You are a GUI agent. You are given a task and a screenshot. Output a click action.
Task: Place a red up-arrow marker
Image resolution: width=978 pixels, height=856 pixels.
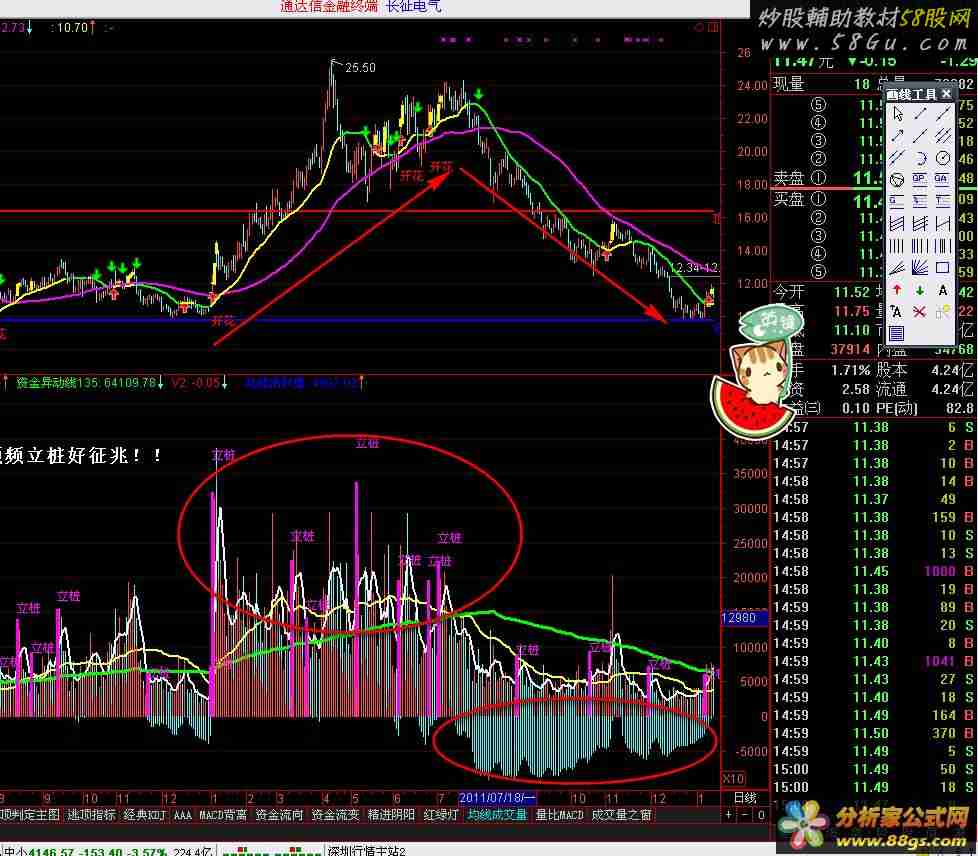coord(897,290)
